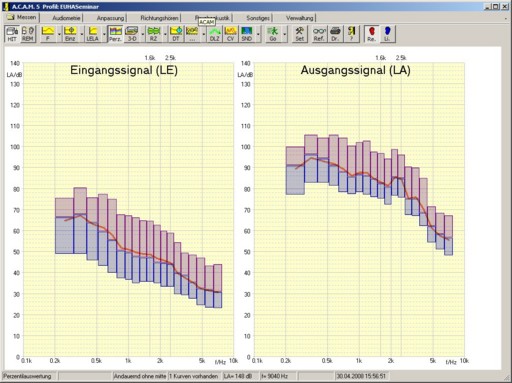
Task: Open the small arrow at menu bar's right end
Action: 506,19
